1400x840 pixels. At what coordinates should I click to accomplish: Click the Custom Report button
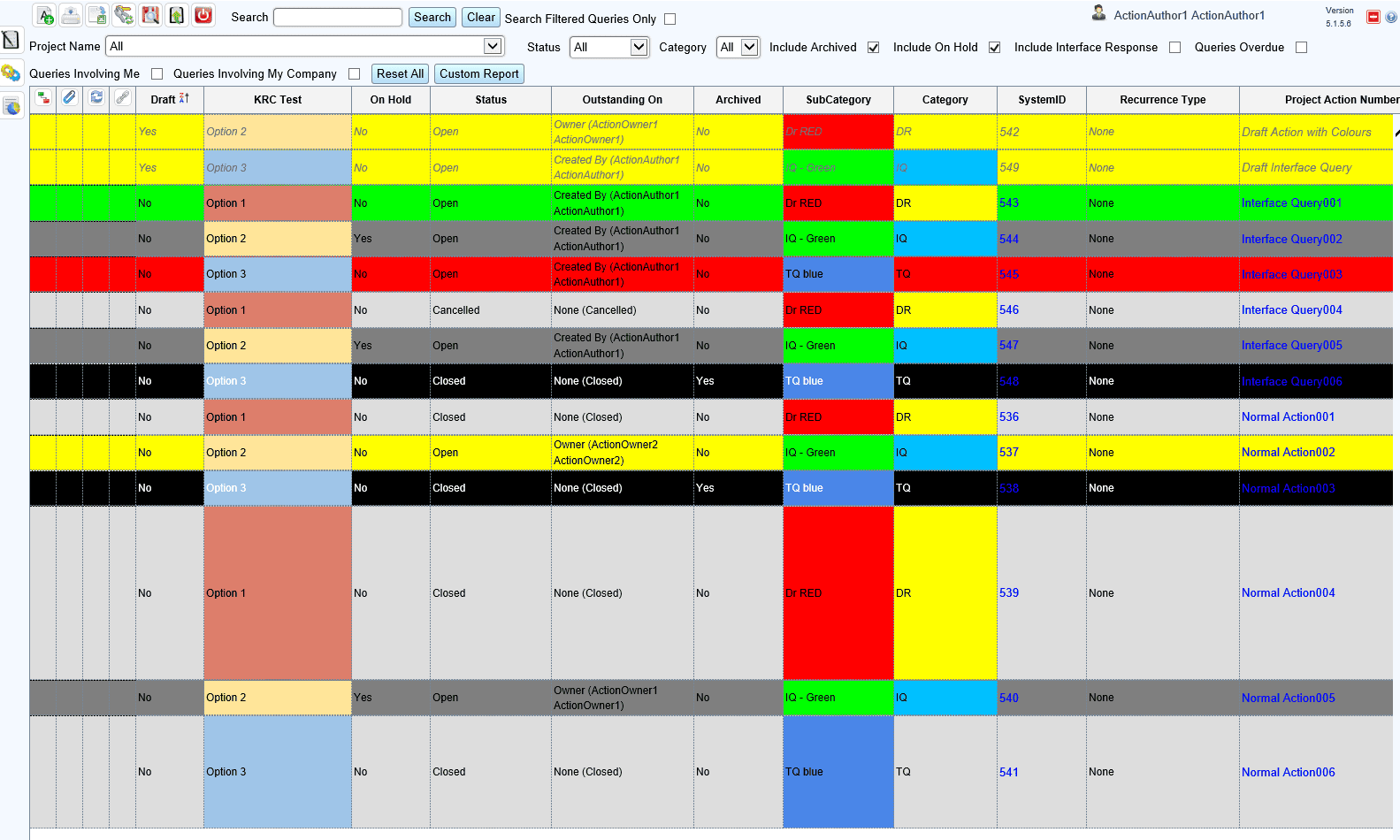point(479,74)
